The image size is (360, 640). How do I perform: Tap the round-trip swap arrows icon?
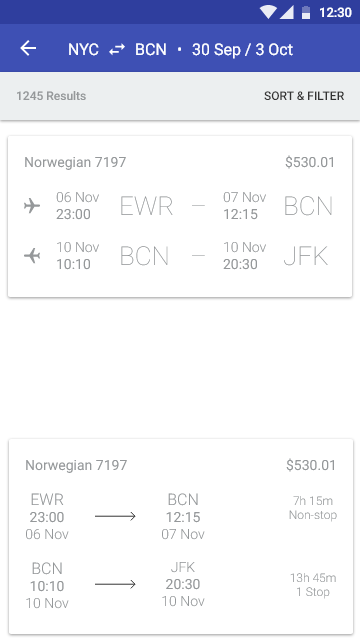pyautogui.click(x=117, y=49)
